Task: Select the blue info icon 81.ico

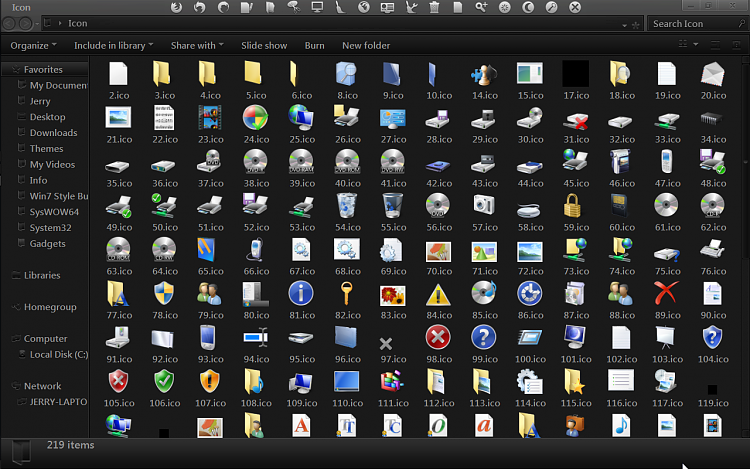Action: [300, 293]
